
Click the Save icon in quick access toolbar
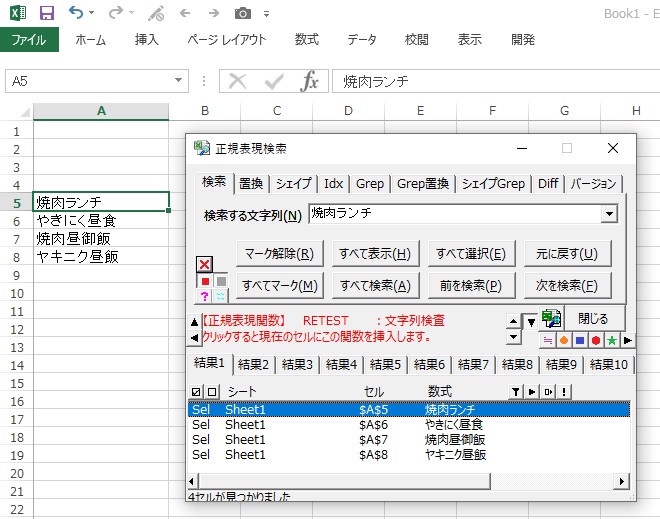point(46,13)
